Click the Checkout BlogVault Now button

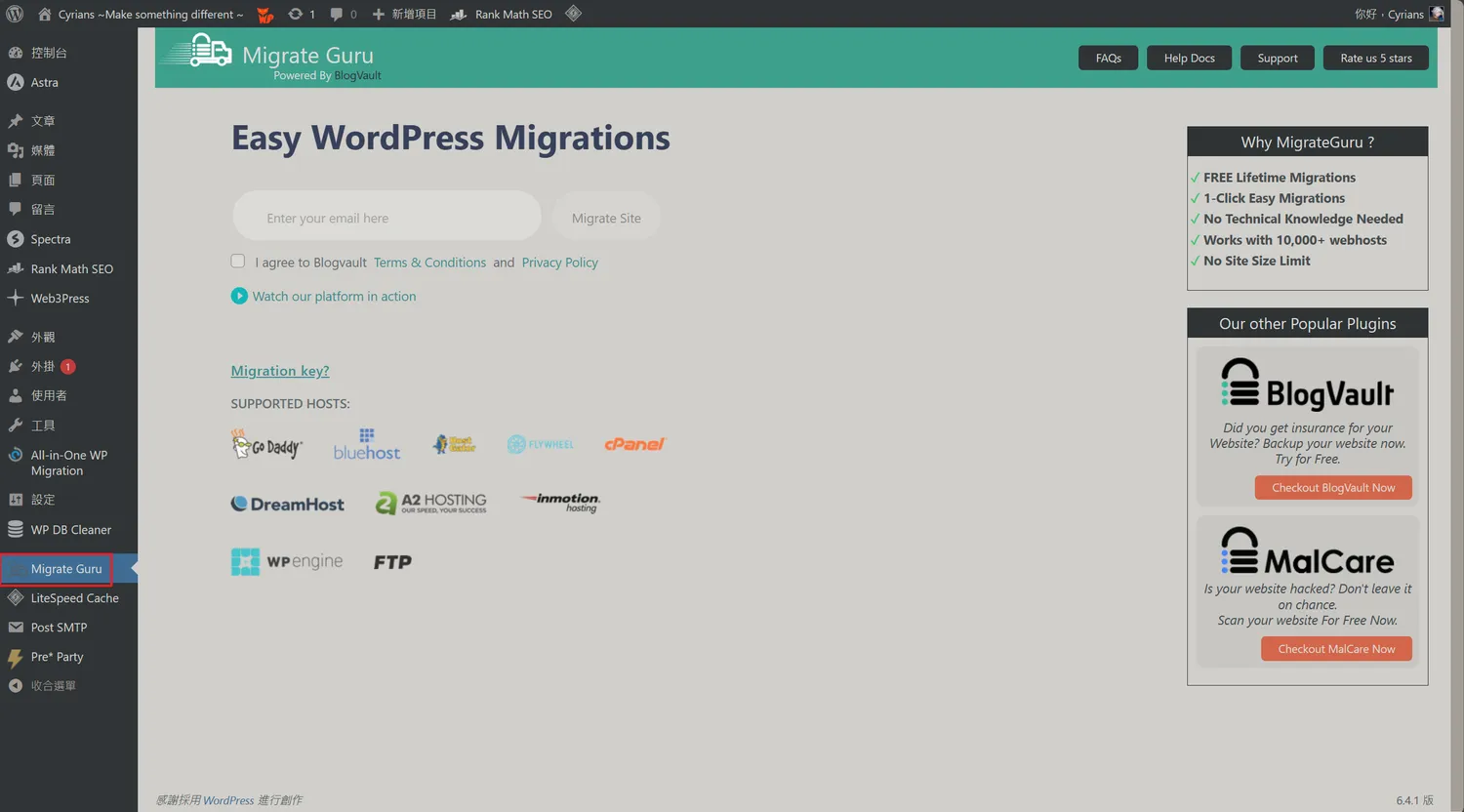click(1333, 488)
